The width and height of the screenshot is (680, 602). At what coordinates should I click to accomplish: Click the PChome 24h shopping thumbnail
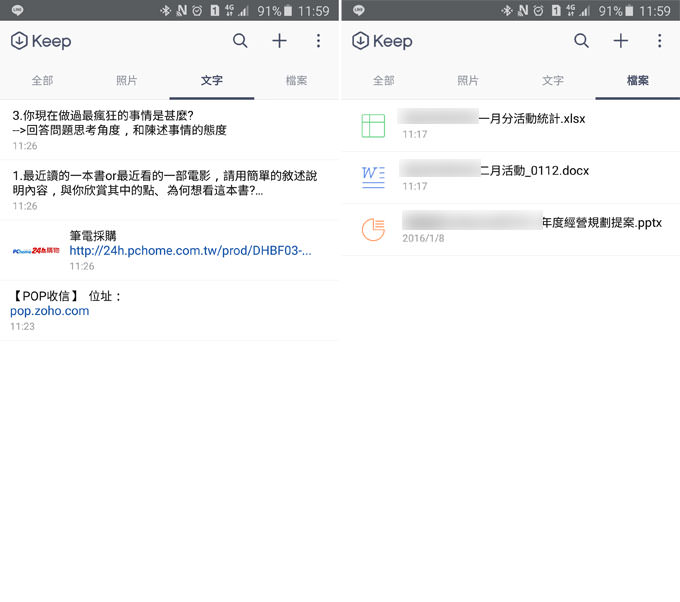[35, 251]
